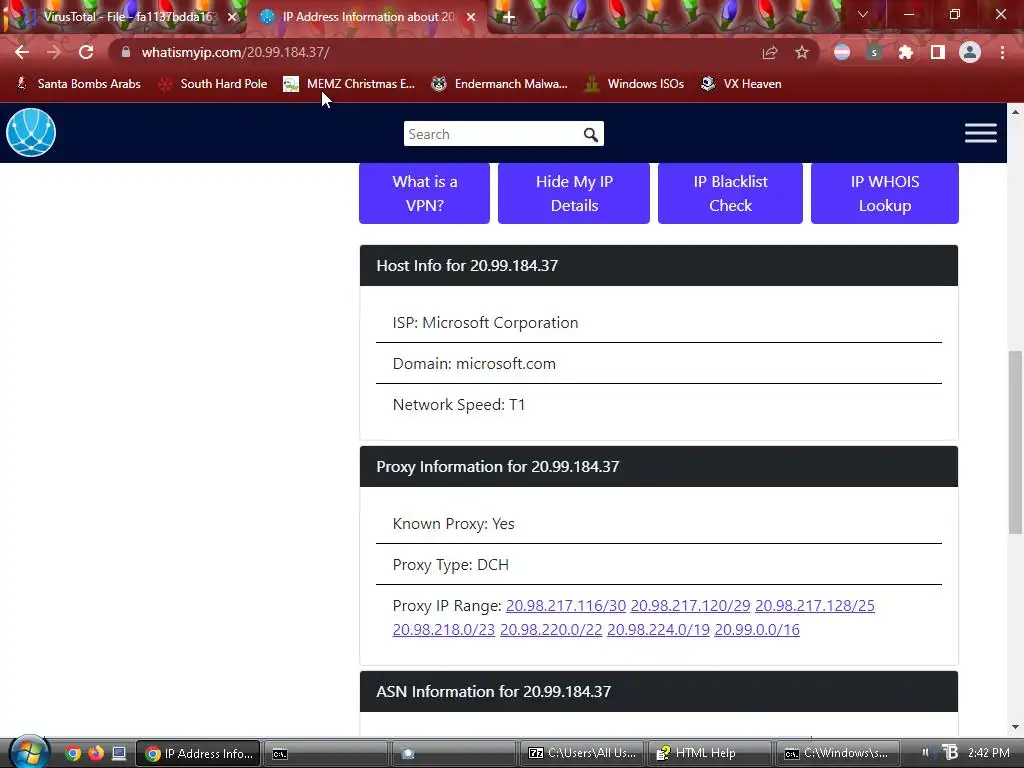The width and height of the screenshot is (1024, 768).
Task: Click the forward navigation arrow
Action: pos(54,52)
